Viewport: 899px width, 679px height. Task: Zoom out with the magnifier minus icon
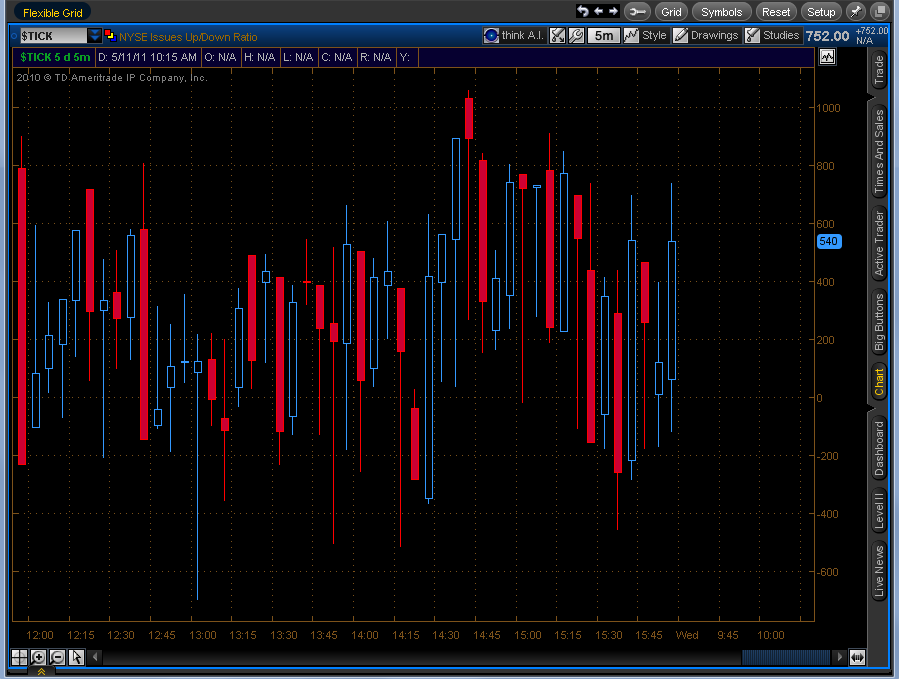(x=57, y=657)
